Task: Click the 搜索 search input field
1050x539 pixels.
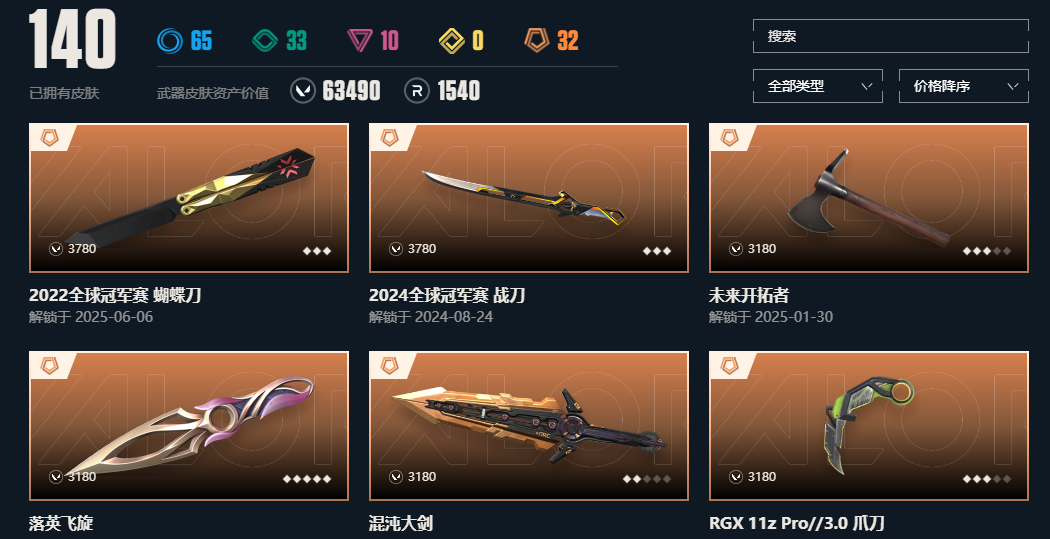Action: (891, 36)
